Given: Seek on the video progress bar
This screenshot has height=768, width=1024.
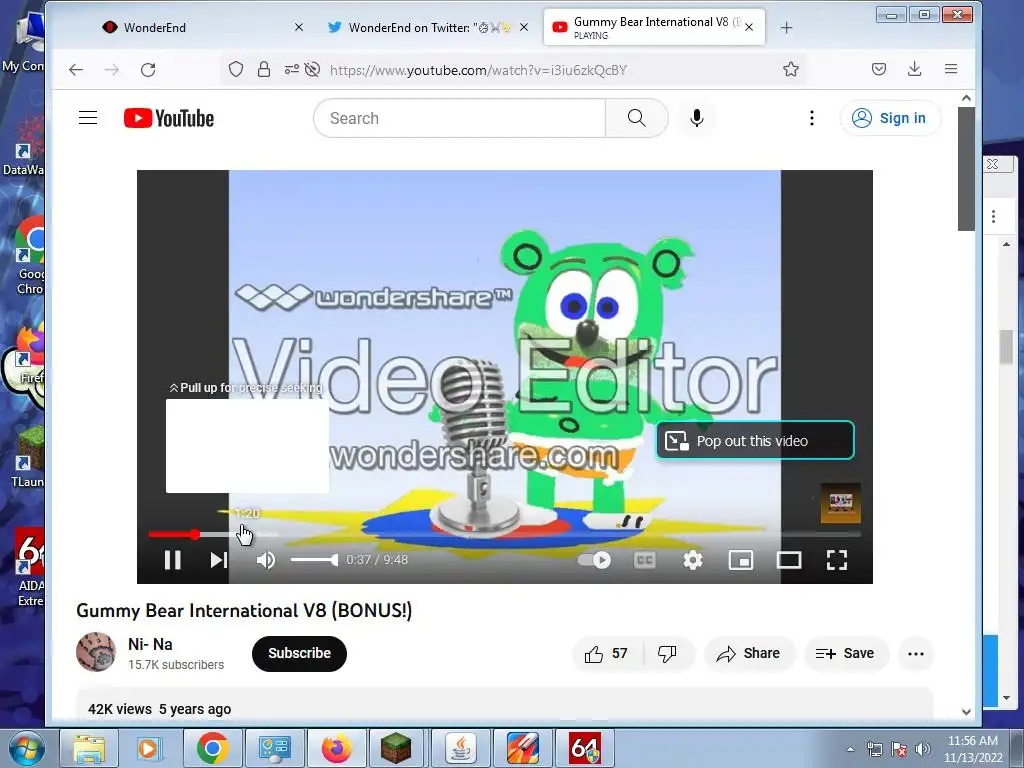Looking at the screenshot, I should tap(504, 534).
